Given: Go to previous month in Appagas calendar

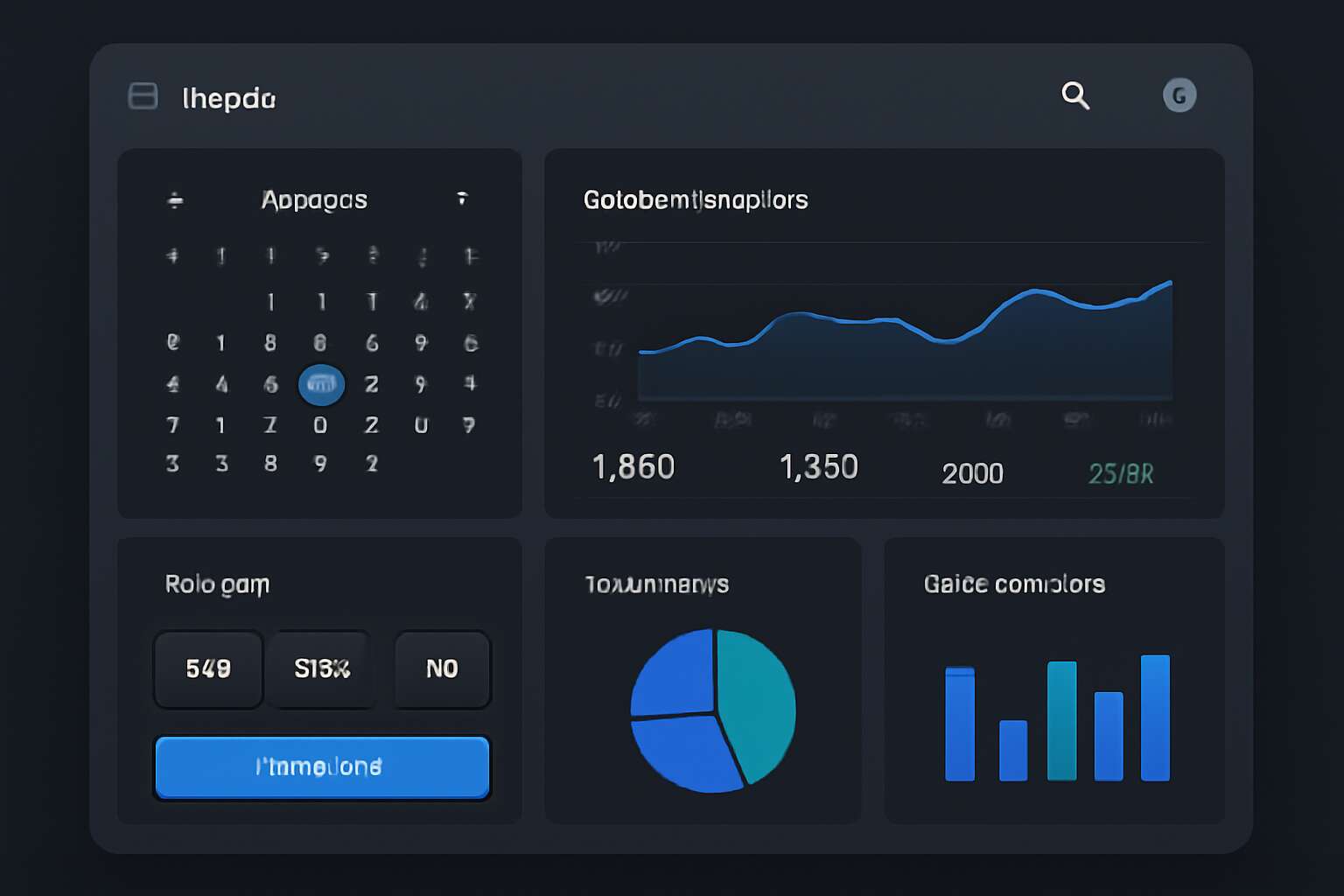Looking at the screenshot, I should [x=175, y=200].
